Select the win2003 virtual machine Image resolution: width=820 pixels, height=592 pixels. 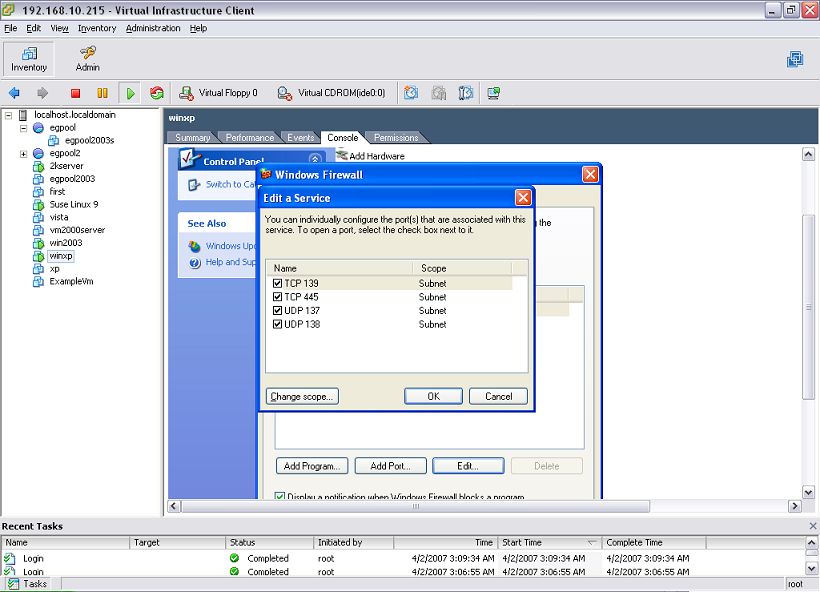[66, 243]
